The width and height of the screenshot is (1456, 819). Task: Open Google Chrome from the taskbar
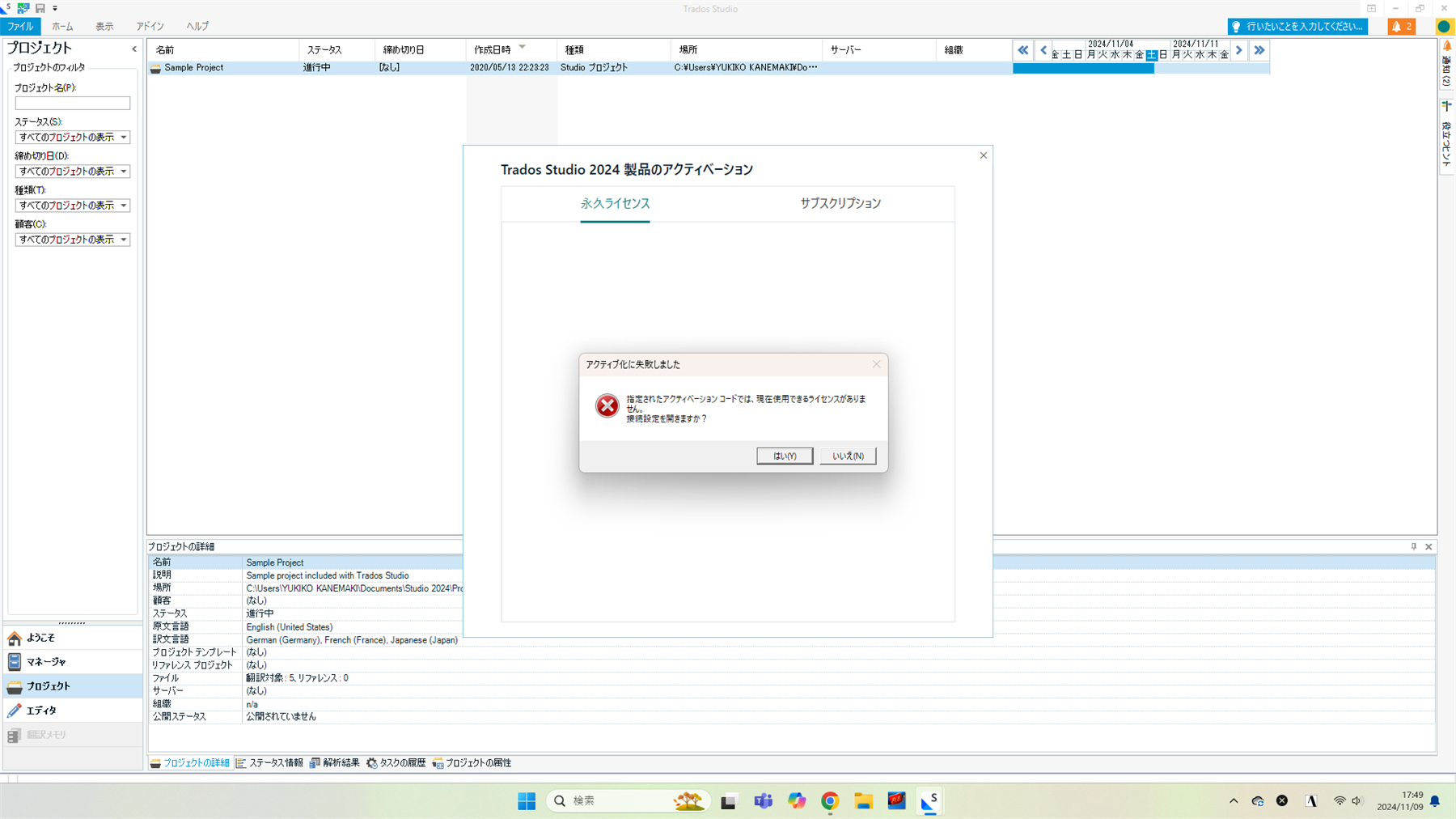[830, 801]
